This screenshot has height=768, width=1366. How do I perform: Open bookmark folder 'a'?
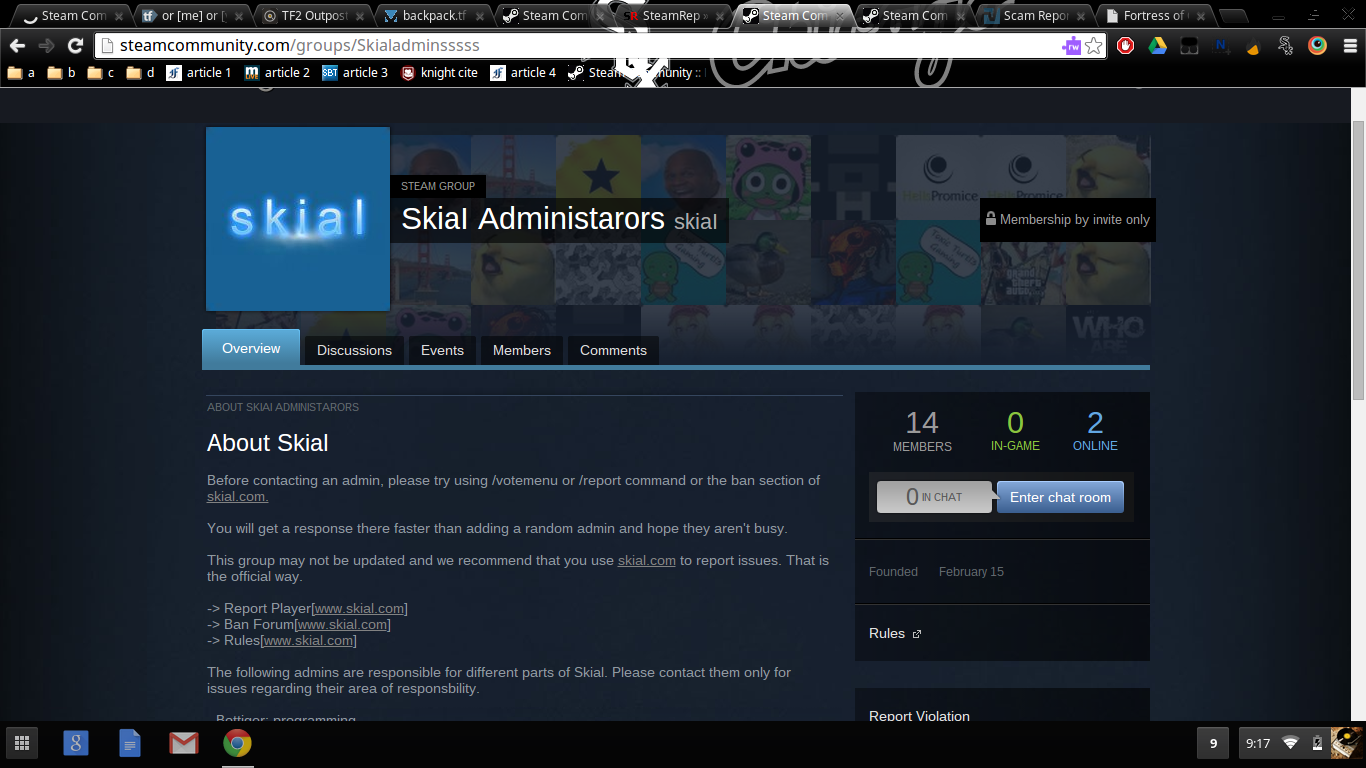[x=21, y=73]
